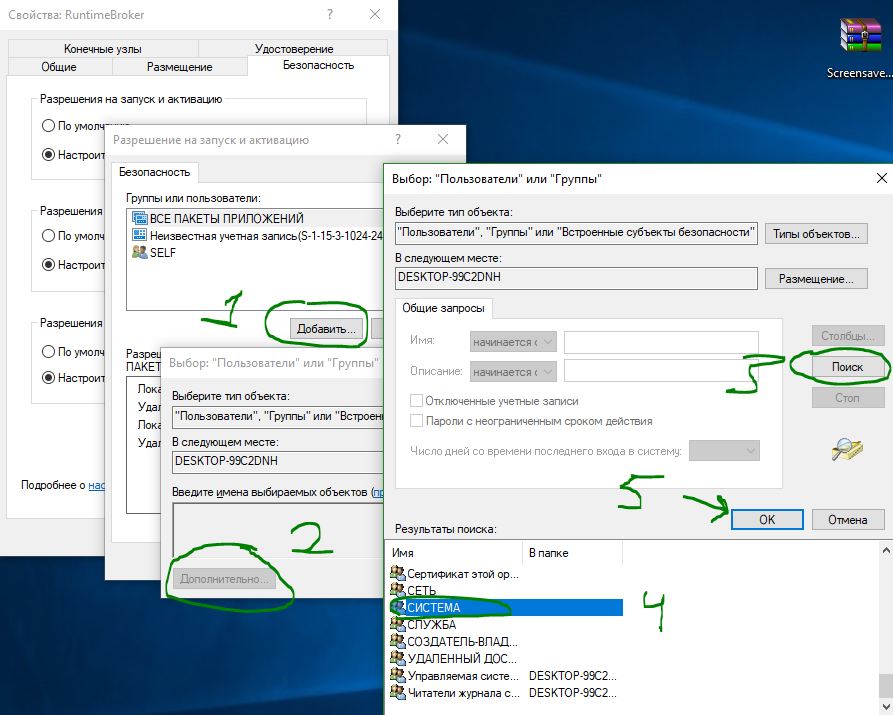Select the СИСТЕМА row in results

(506, 607)
